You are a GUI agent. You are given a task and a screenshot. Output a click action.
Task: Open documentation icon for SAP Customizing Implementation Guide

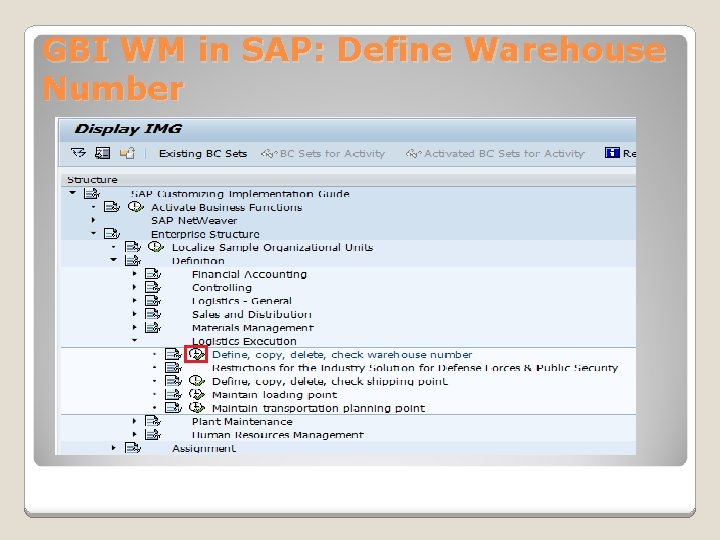point(91,193)
